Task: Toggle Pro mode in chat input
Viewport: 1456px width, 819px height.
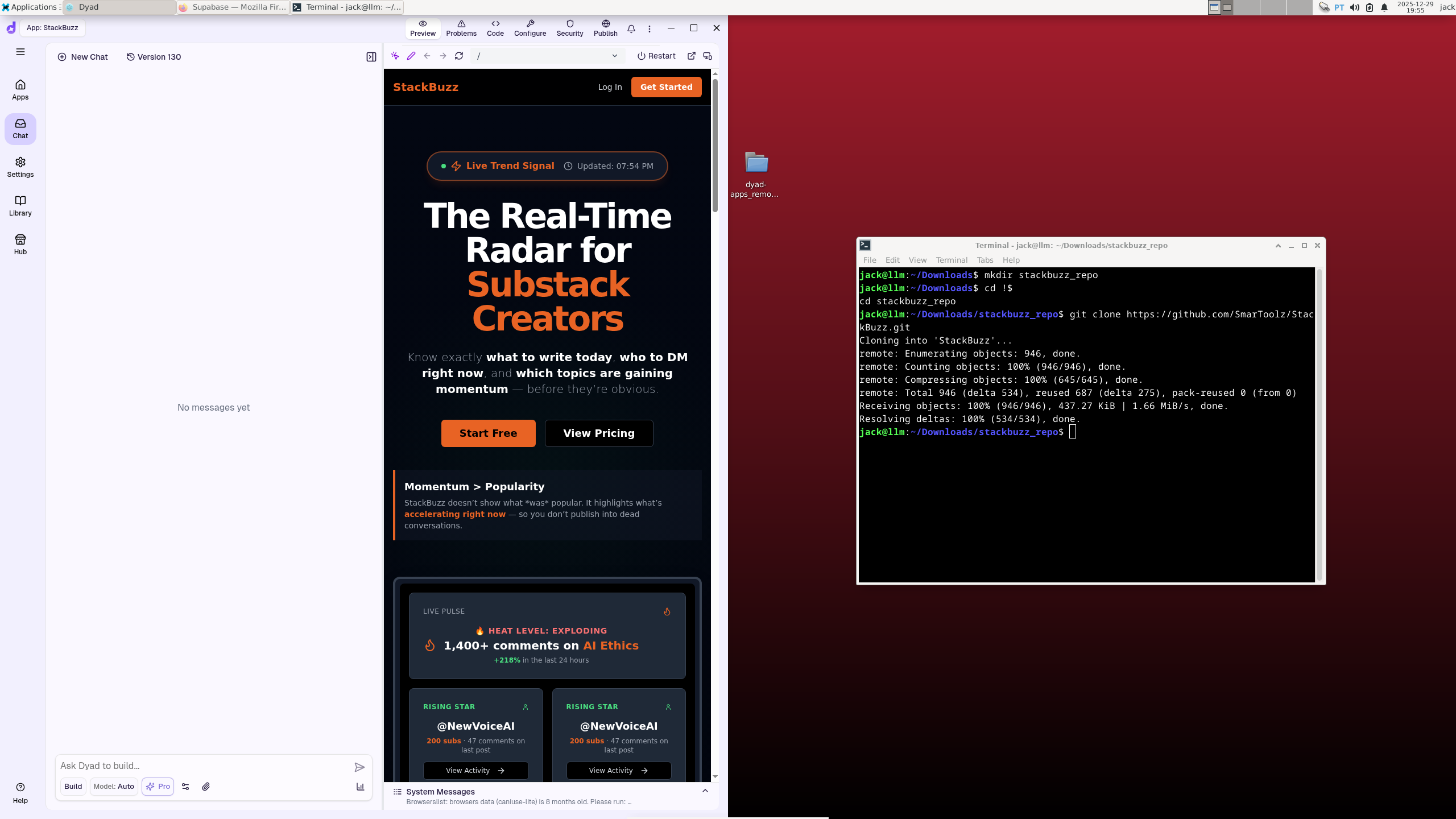Action: point(158,787)
